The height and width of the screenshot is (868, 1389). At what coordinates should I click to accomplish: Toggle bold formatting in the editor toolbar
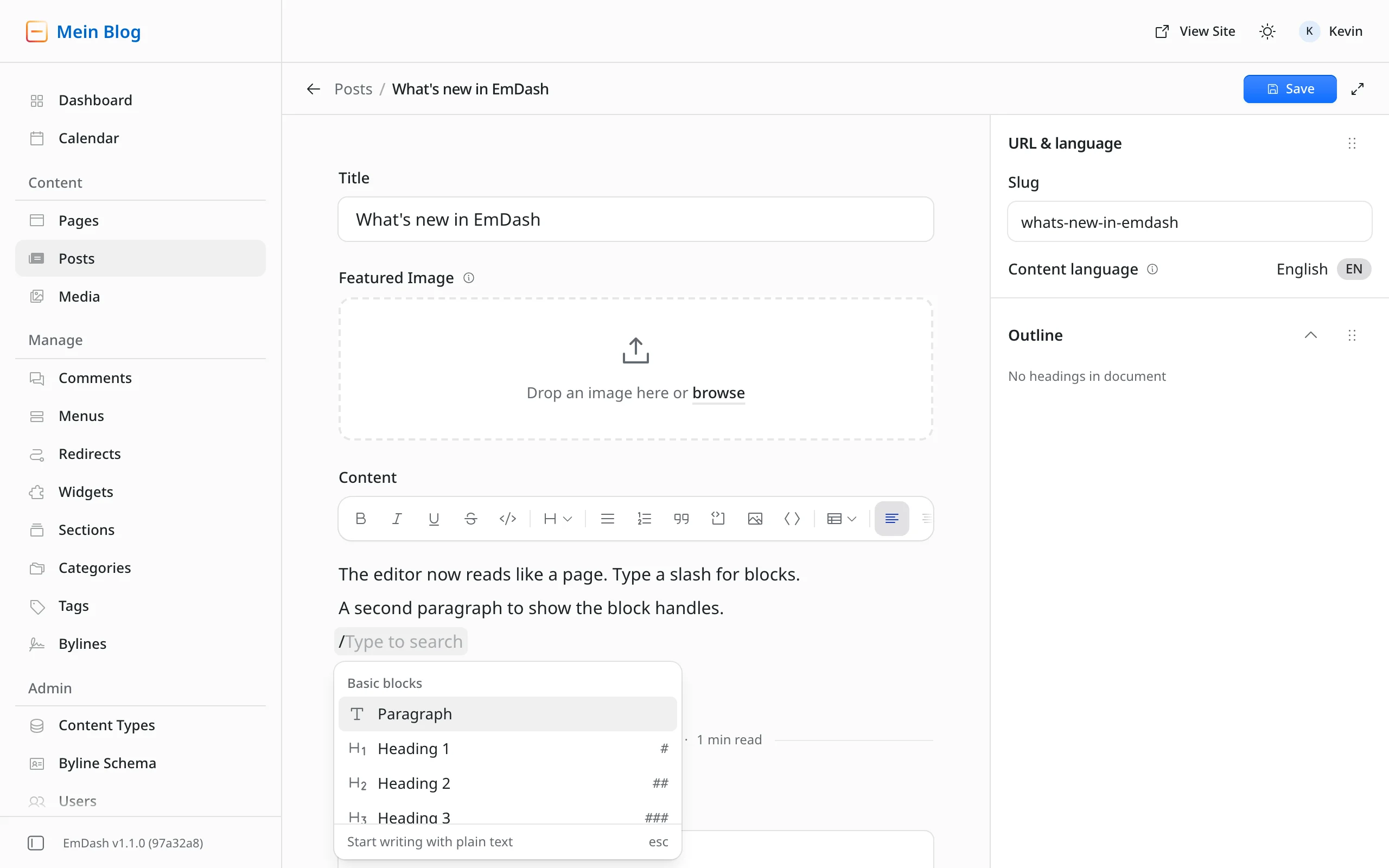tap(360, 519)
